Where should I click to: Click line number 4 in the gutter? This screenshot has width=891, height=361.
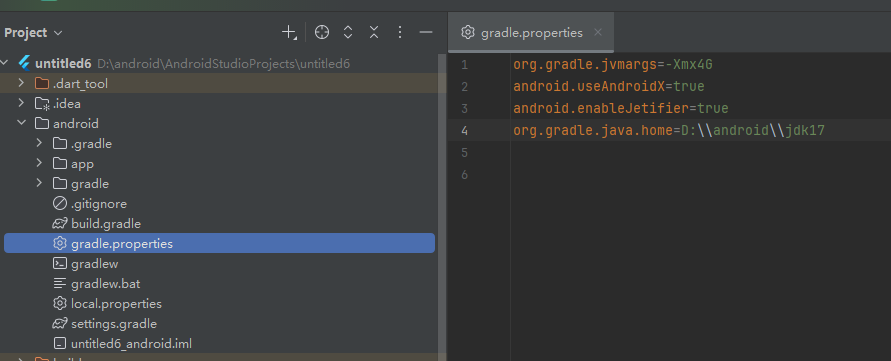tap(465, 131)
